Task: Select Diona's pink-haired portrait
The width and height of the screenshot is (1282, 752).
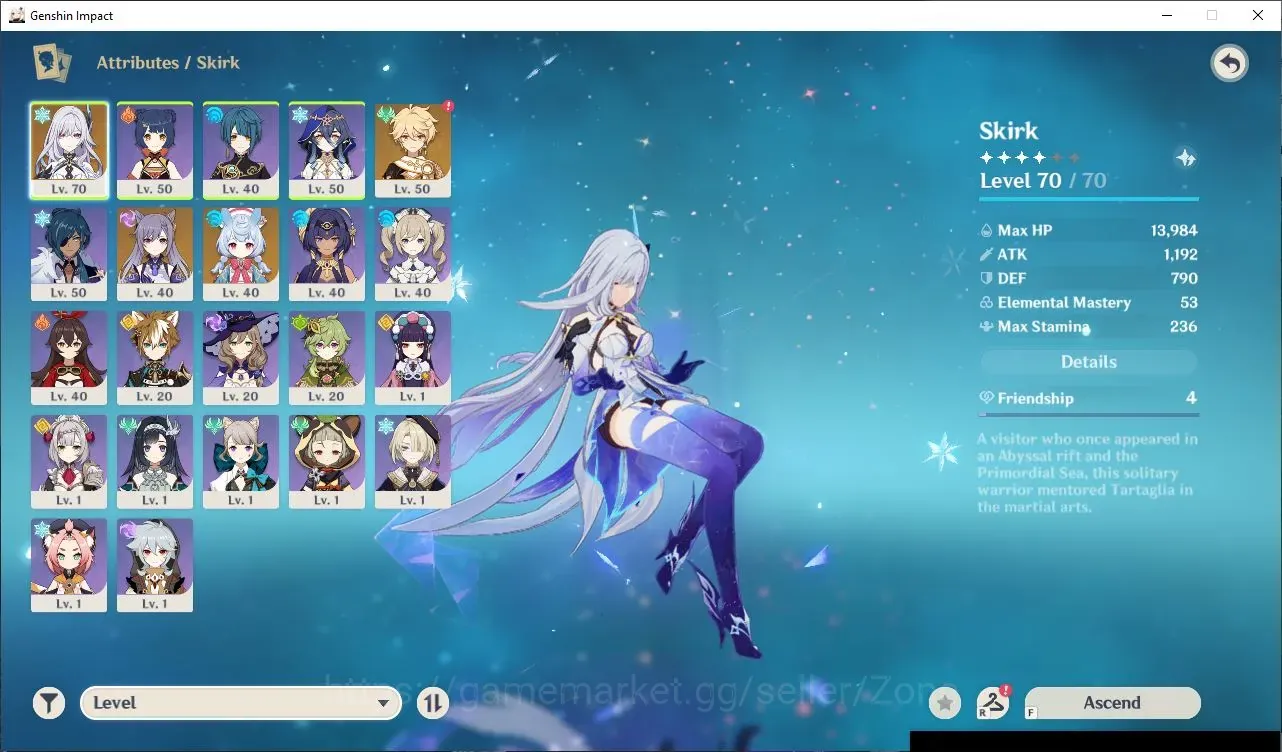Action: coord(69,566)
